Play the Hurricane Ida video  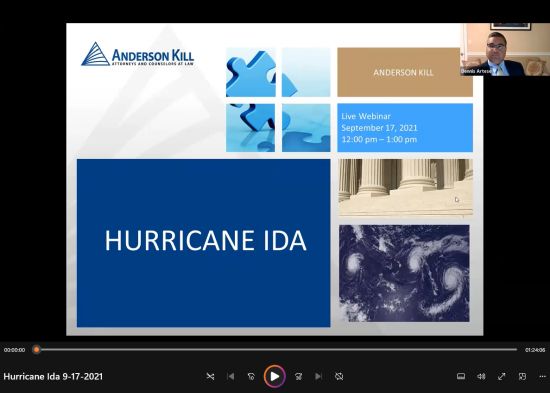pos(275,377)
